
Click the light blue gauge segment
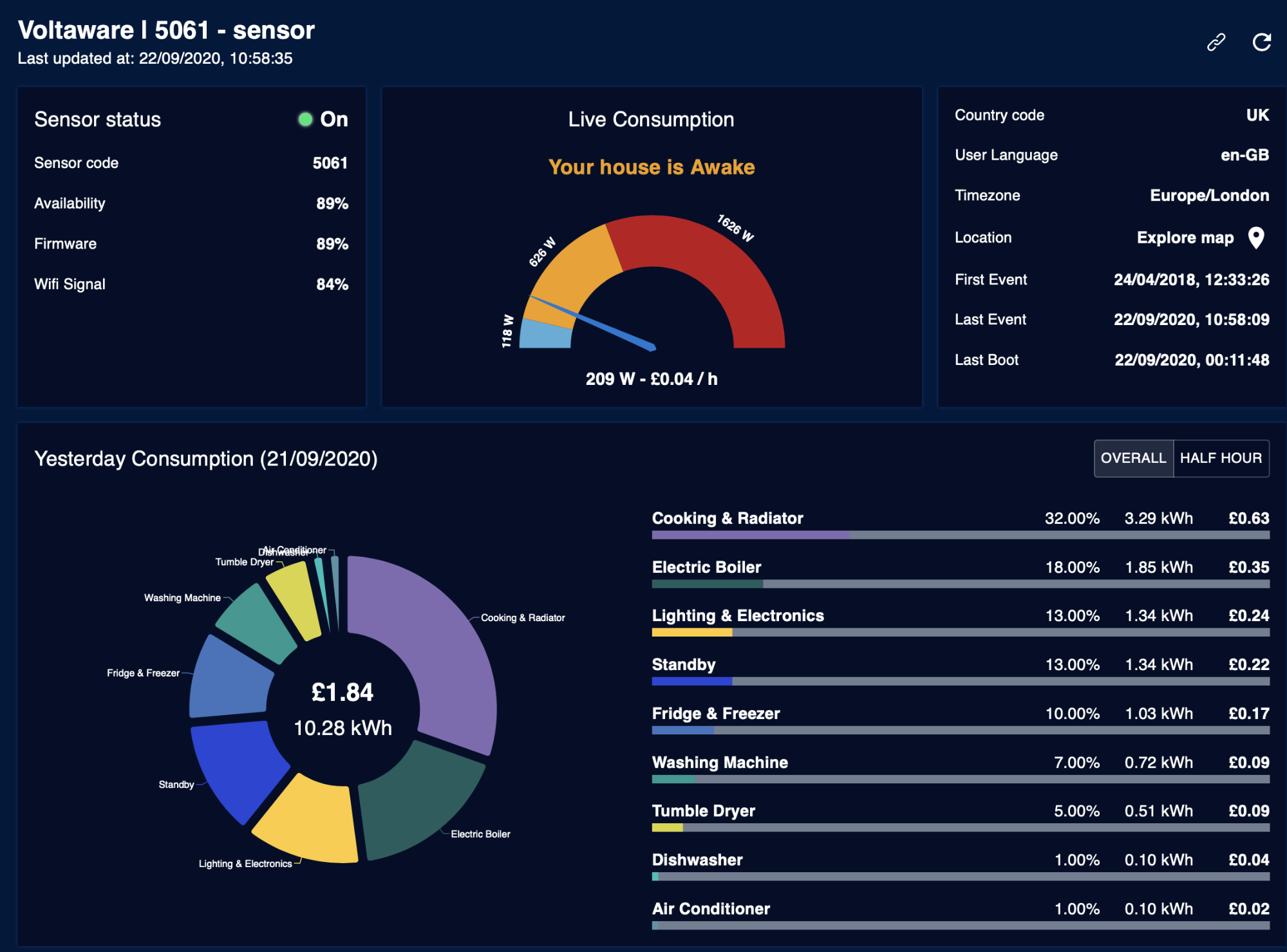(x=546, y=335)
